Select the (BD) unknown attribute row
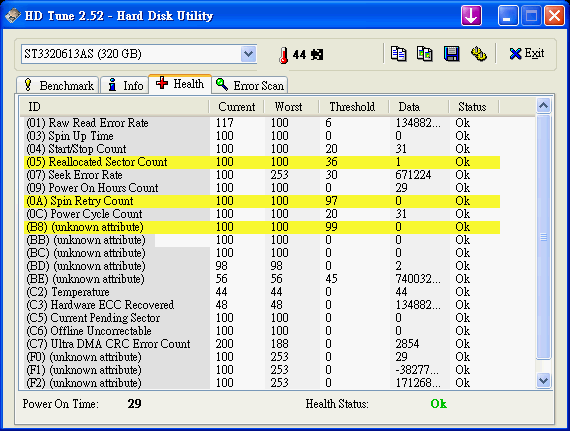The width and height of the screenshot is (570, 431). pyautogui.click(x=262, y=266)
